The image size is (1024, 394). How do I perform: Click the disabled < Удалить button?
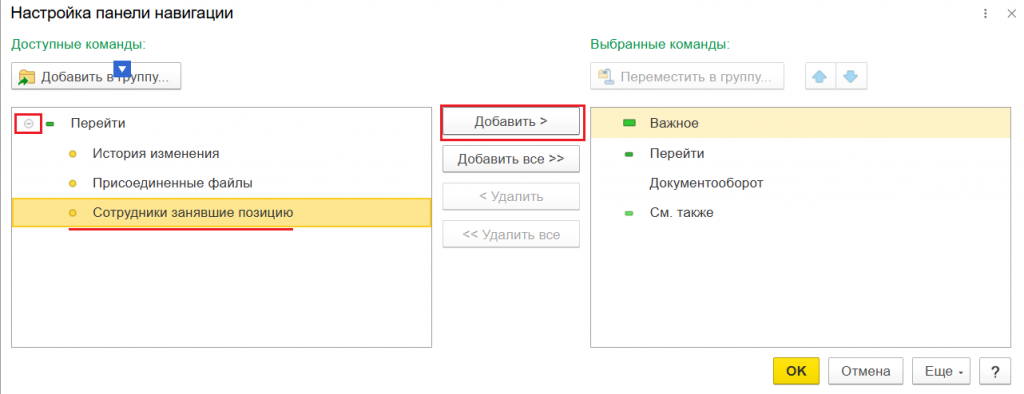coord(511,197)
